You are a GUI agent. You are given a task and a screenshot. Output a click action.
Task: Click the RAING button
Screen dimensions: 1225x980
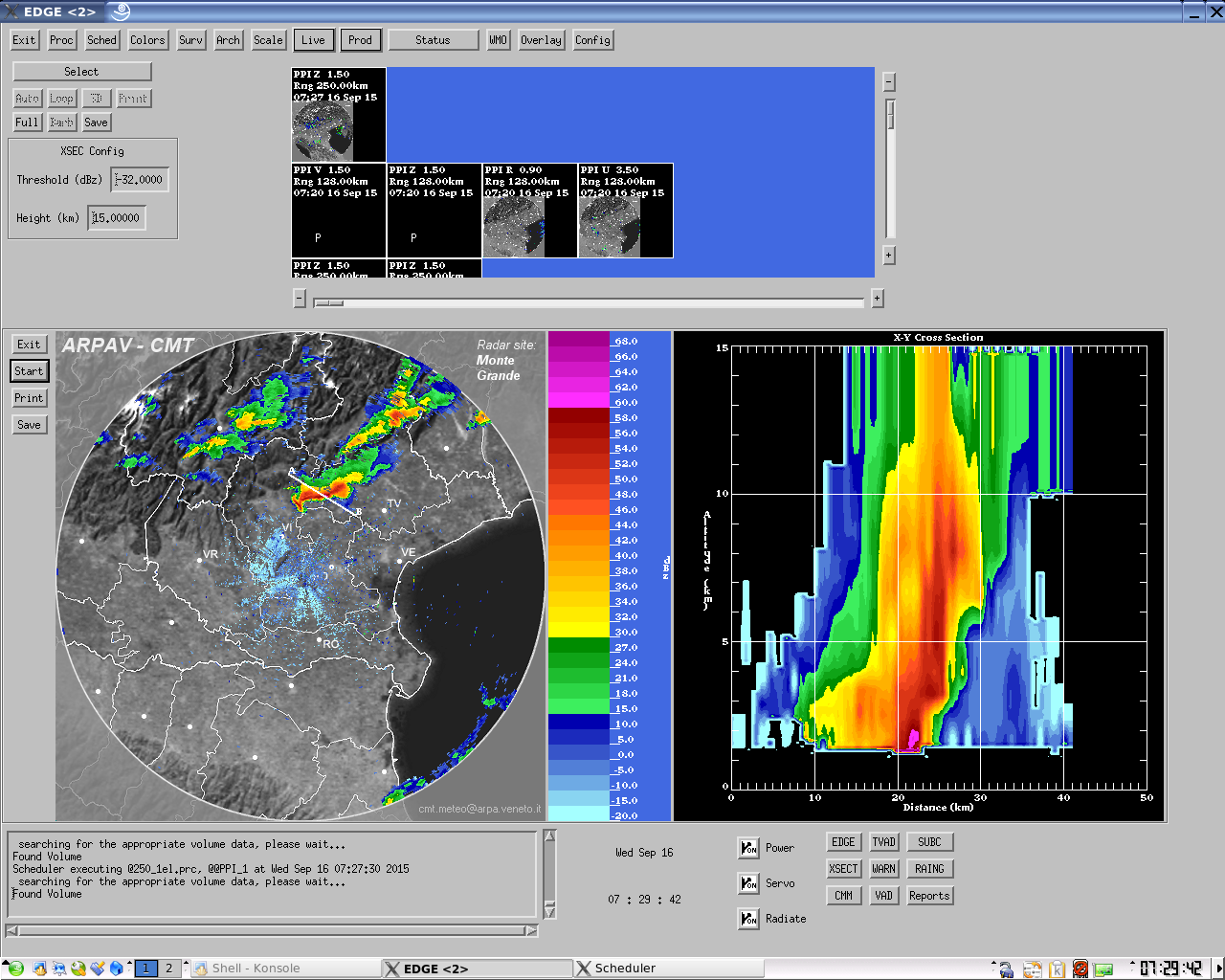(929, 869)
